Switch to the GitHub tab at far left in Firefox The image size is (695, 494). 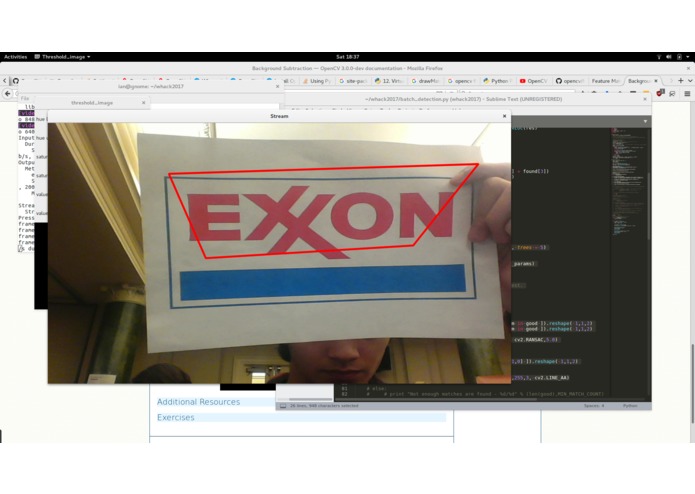[x=16, y=81]
